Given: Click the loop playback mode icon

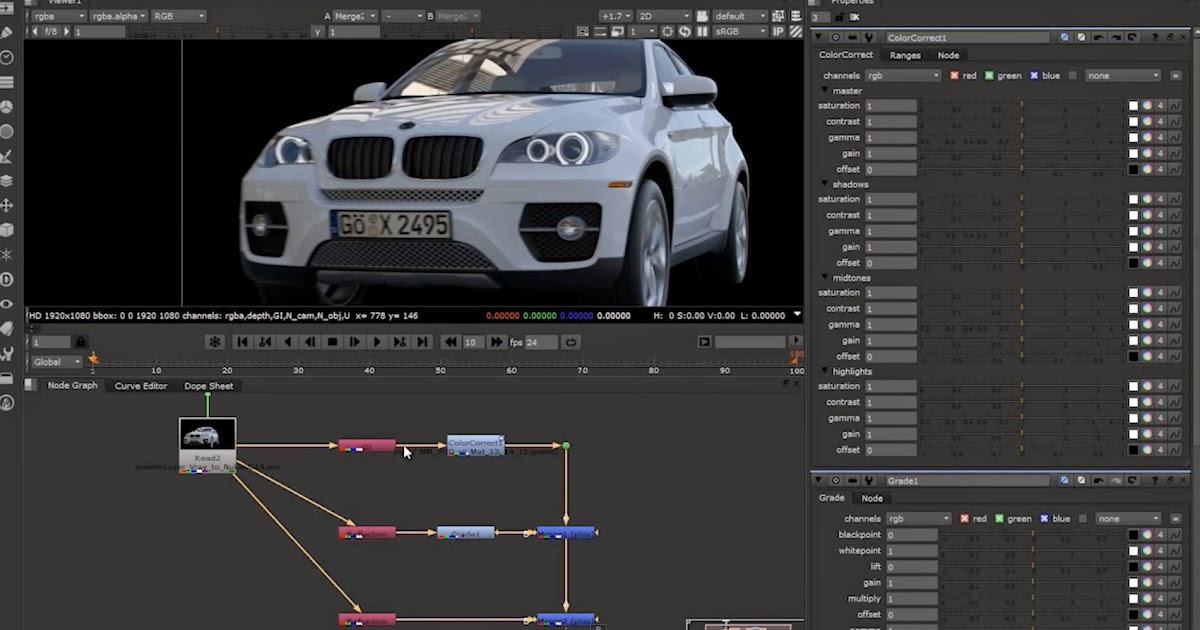Looking at the screenshot, I should click(571, 342).
